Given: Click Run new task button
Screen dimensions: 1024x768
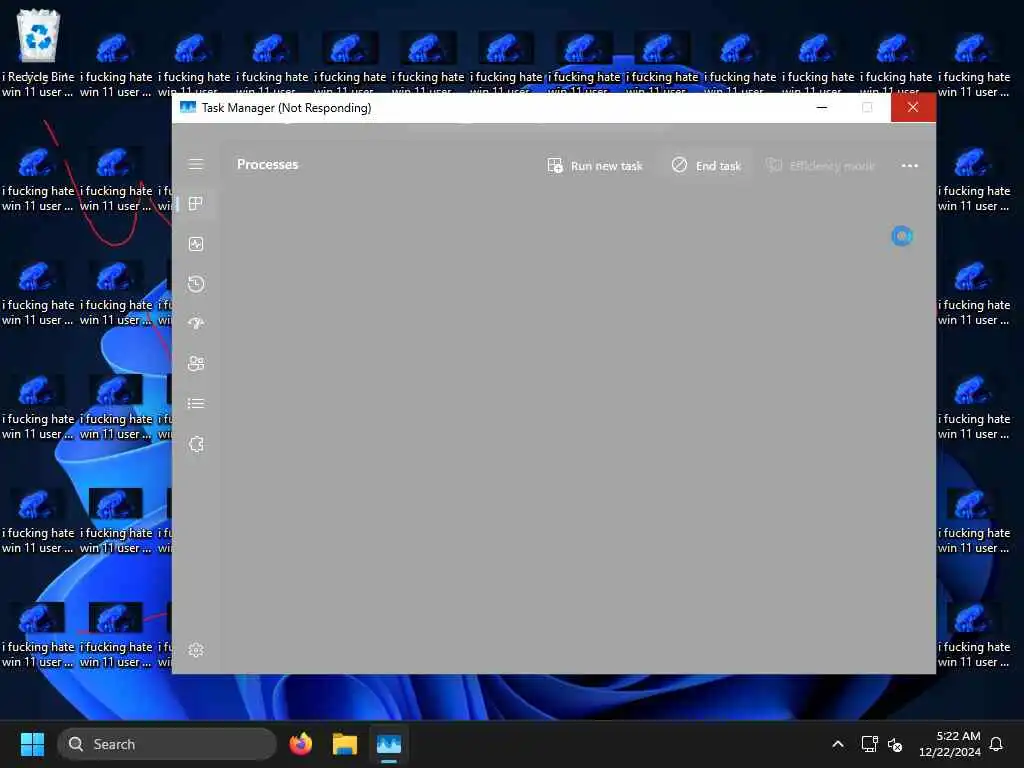Looking at the screenshot, I should [x=595, y=166].
